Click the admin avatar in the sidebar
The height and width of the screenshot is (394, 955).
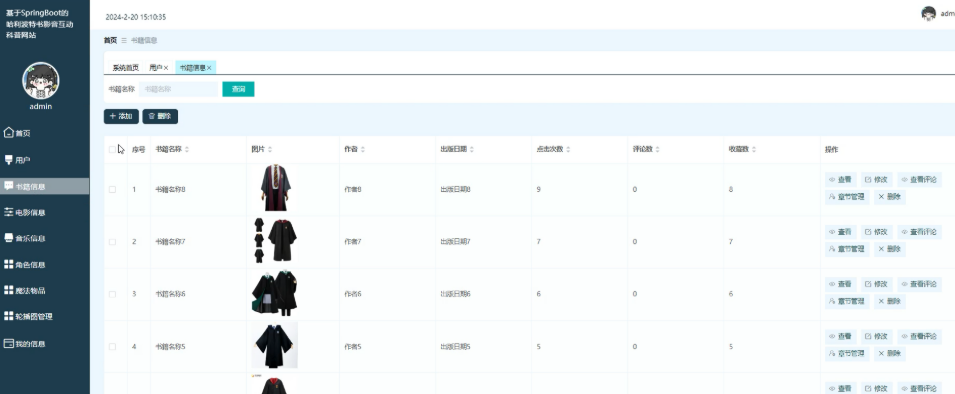tap(41, 80)
